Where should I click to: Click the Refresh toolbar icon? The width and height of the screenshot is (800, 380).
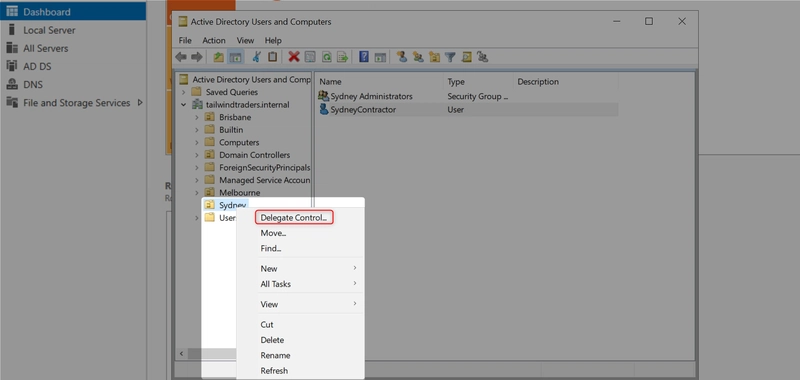click(326, 57)
